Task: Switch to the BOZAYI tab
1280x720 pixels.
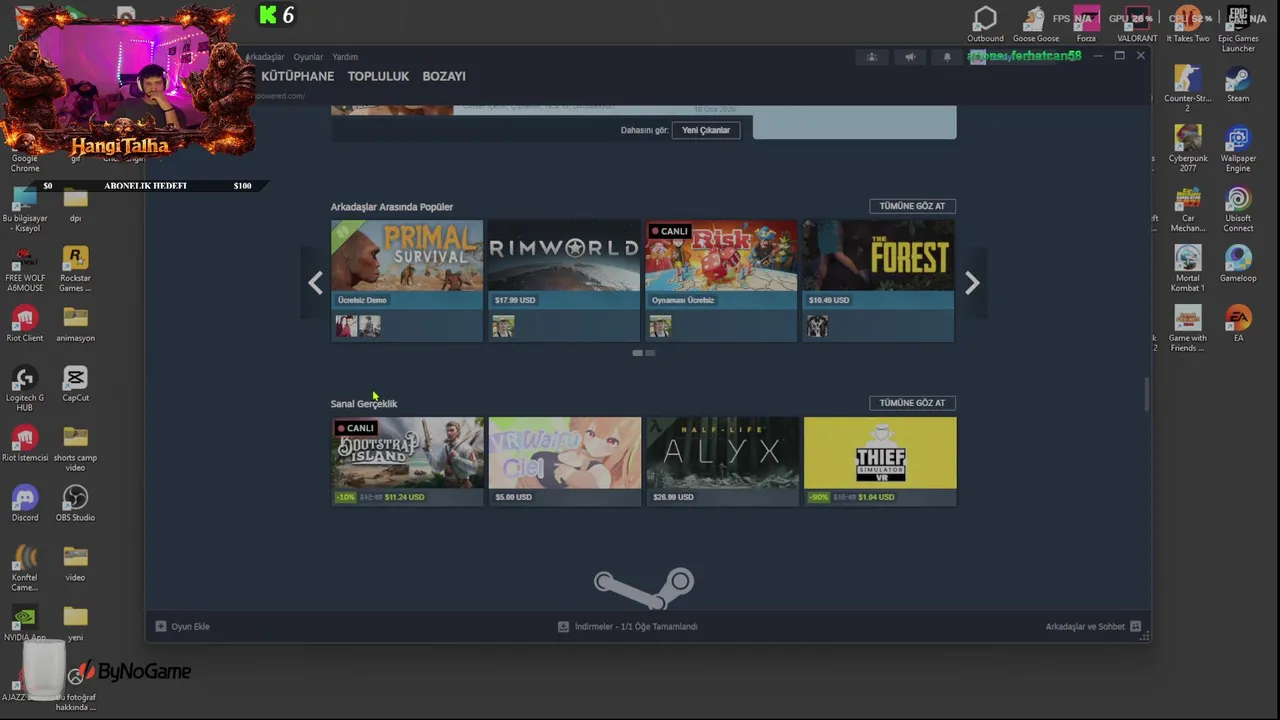Action: tap(444, 76)
